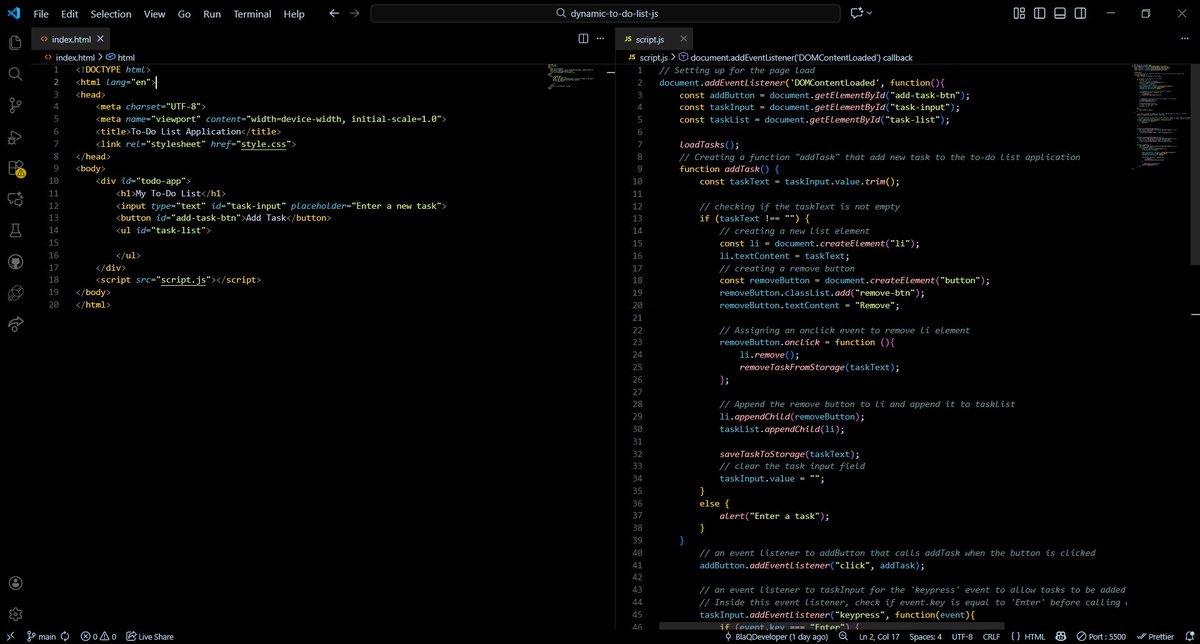Click the Ln 2, Col 17 cursor position

881,636
